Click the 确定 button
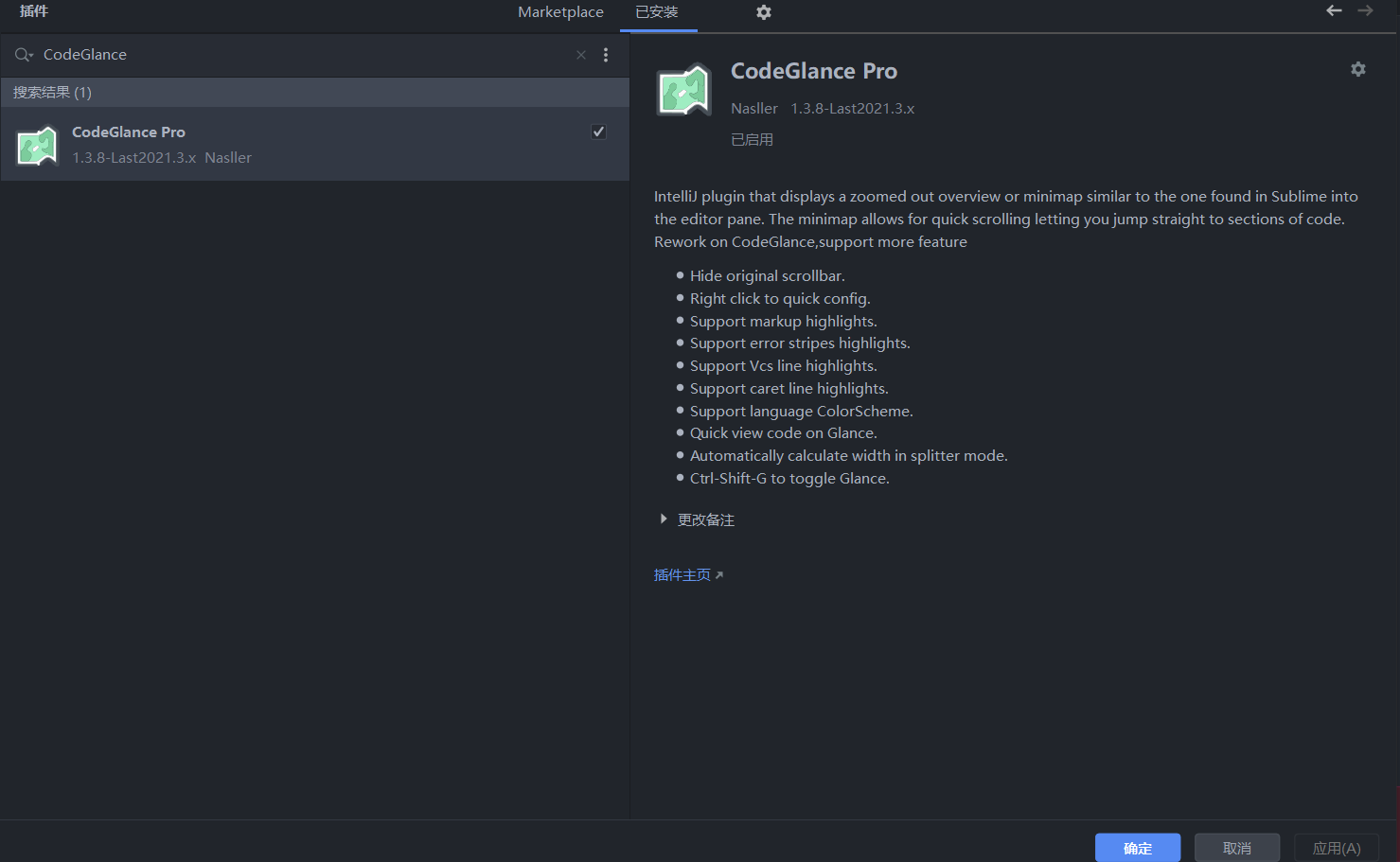Viewport: 1400px width, 862px height. coord(1138,848)
